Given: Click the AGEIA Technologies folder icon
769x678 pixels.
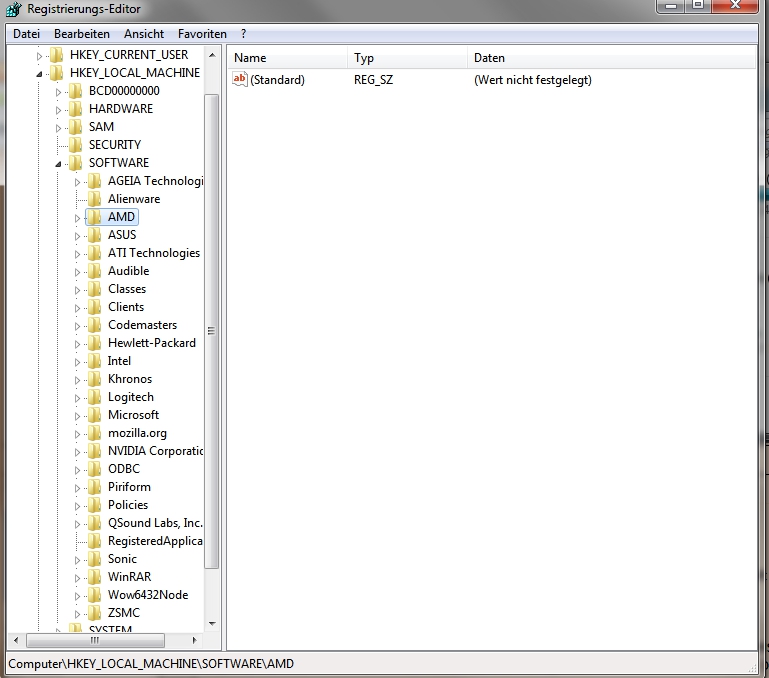Looking at the screenshot, I should click(x=95, y=181).
